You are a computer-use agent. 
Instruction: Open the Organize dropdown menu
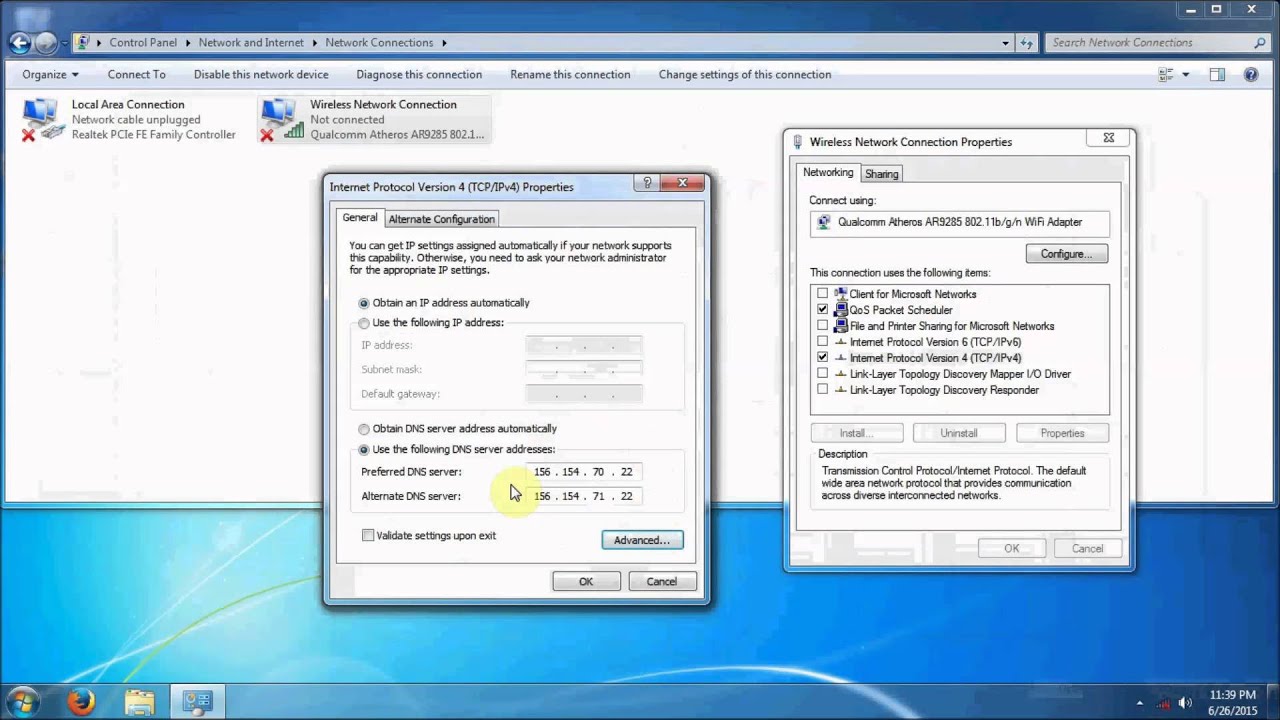coord(50,74)
